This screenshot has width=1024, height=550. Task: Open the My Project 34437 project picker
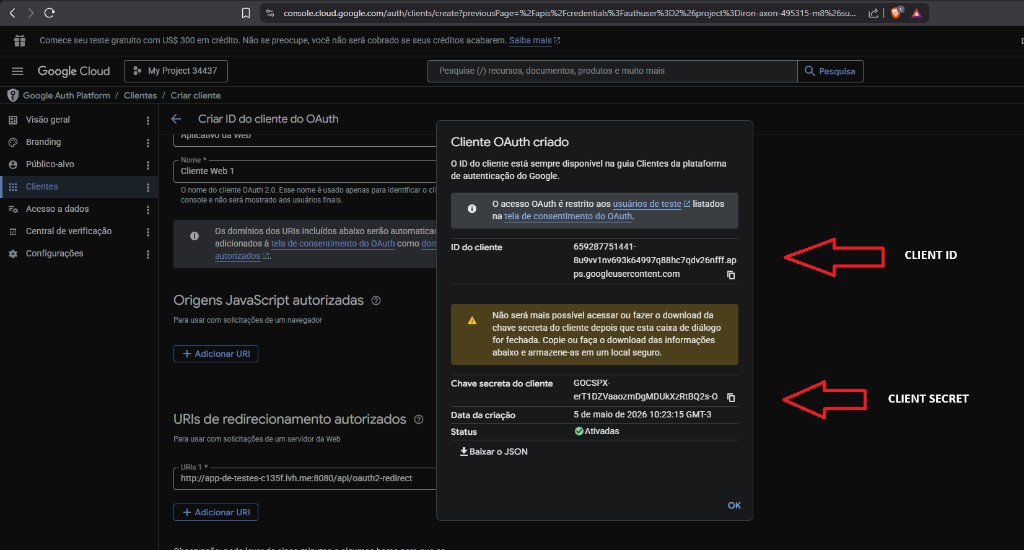click(x=176, y=71)
